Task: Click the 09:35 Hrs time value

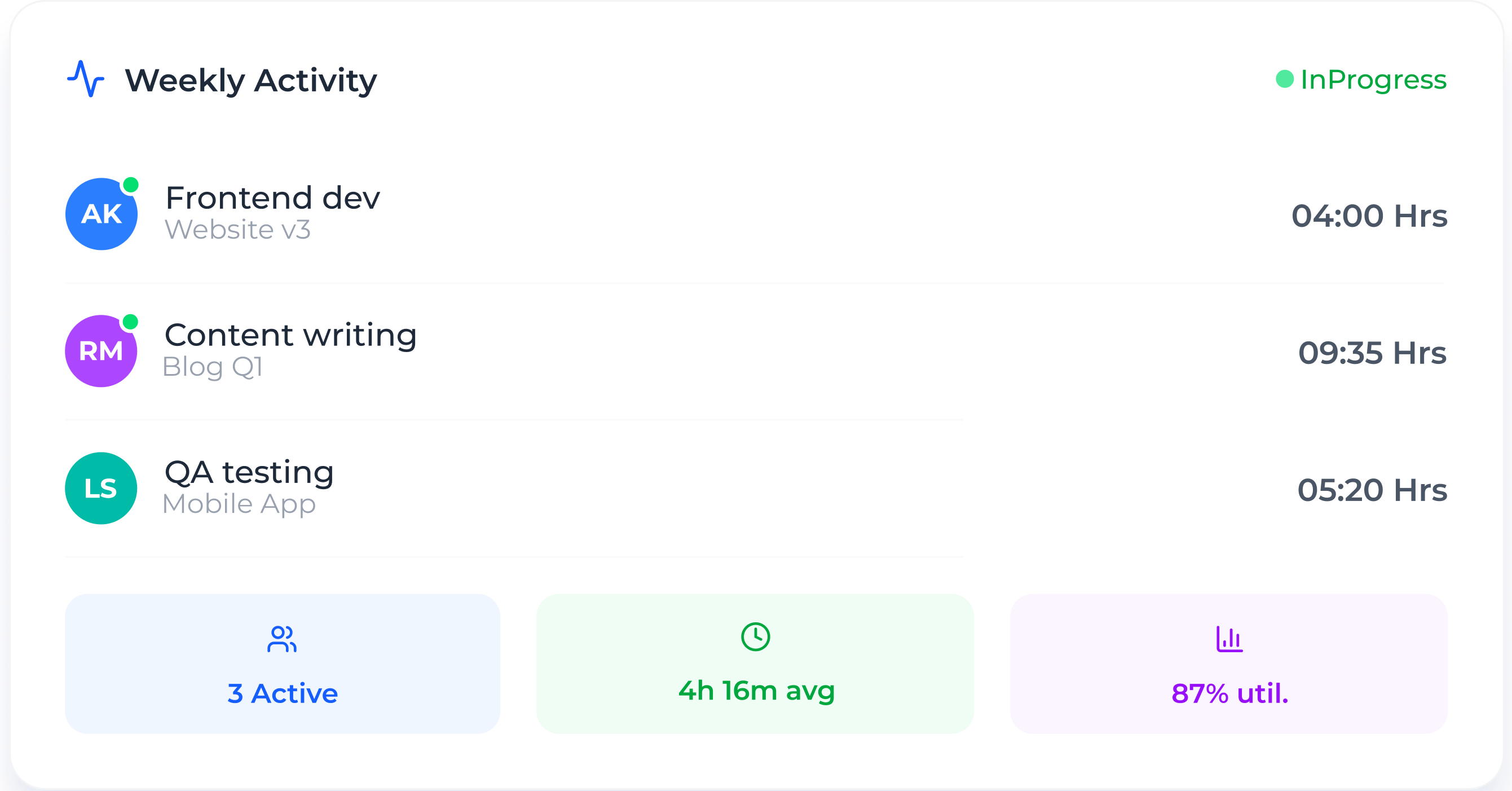Action: coord(1372,353)
